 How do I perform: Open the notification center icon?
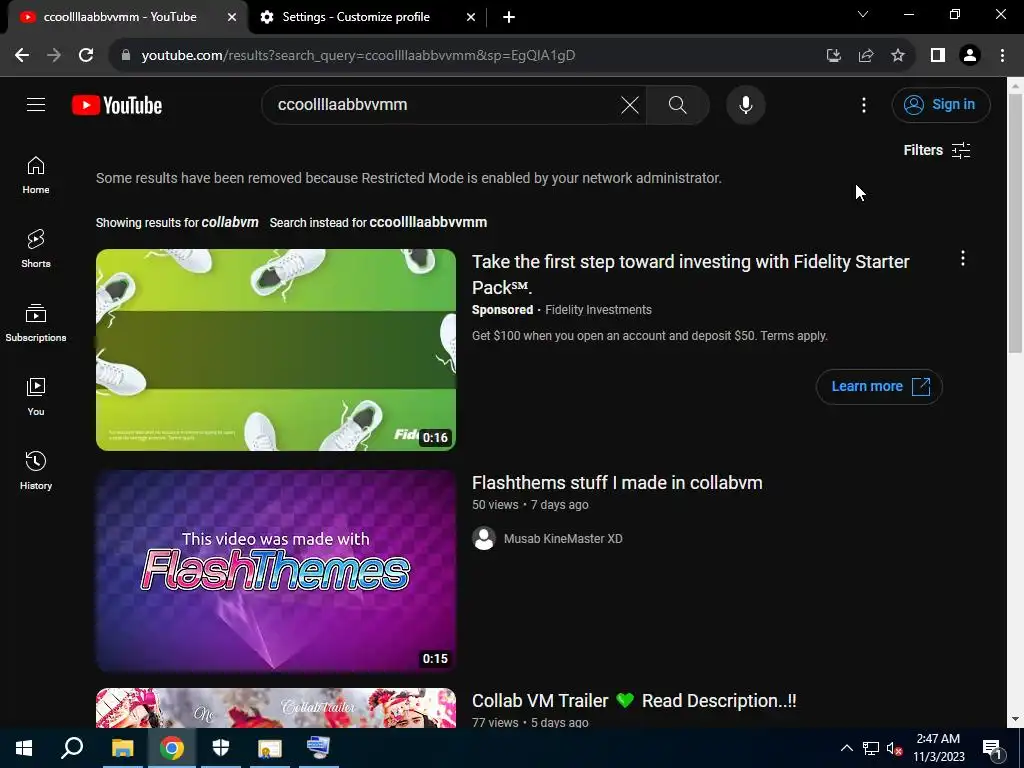pos(993,748)
